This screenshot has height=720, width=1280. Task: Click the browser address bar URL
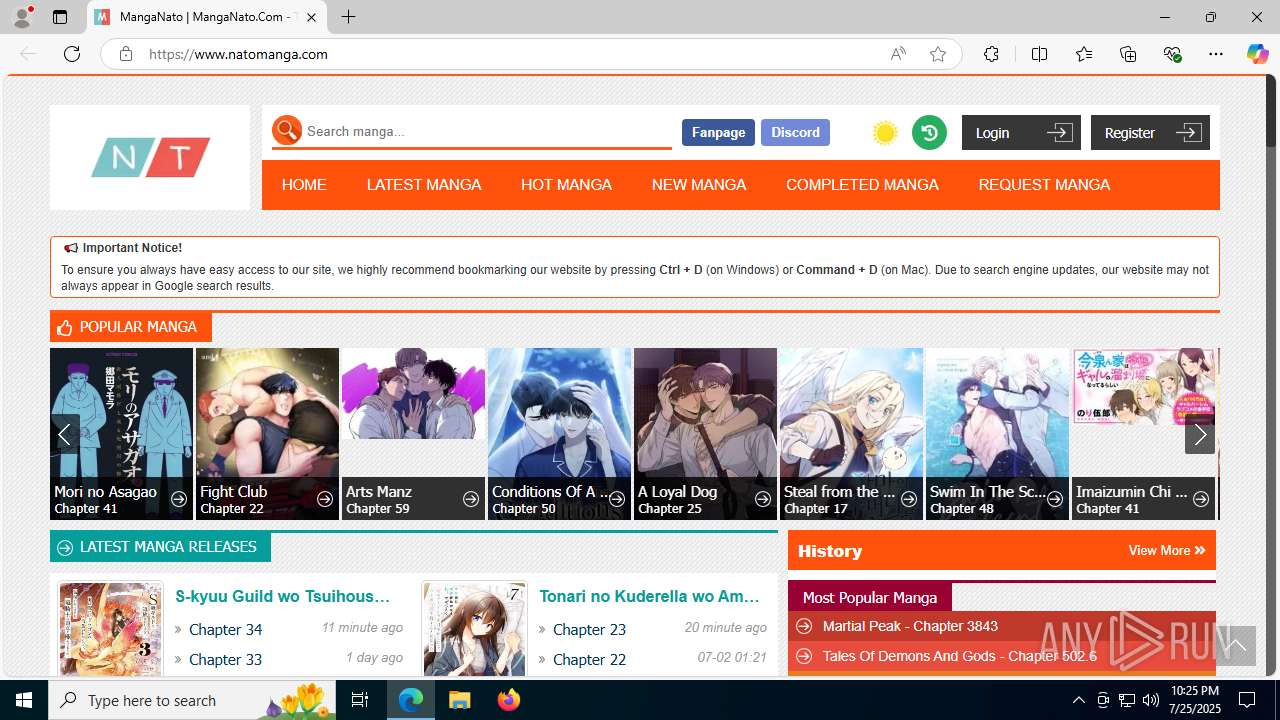[238, 54]
